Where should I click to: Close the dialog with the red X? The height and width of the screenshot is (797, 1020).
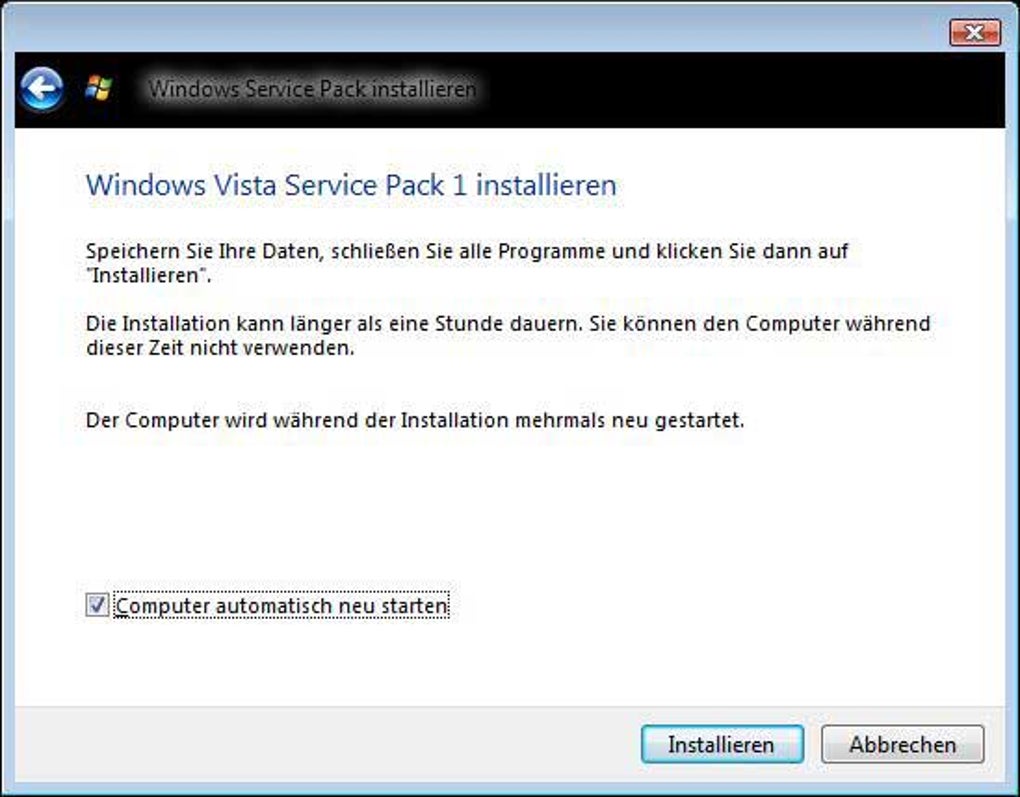tap(974, 32)
